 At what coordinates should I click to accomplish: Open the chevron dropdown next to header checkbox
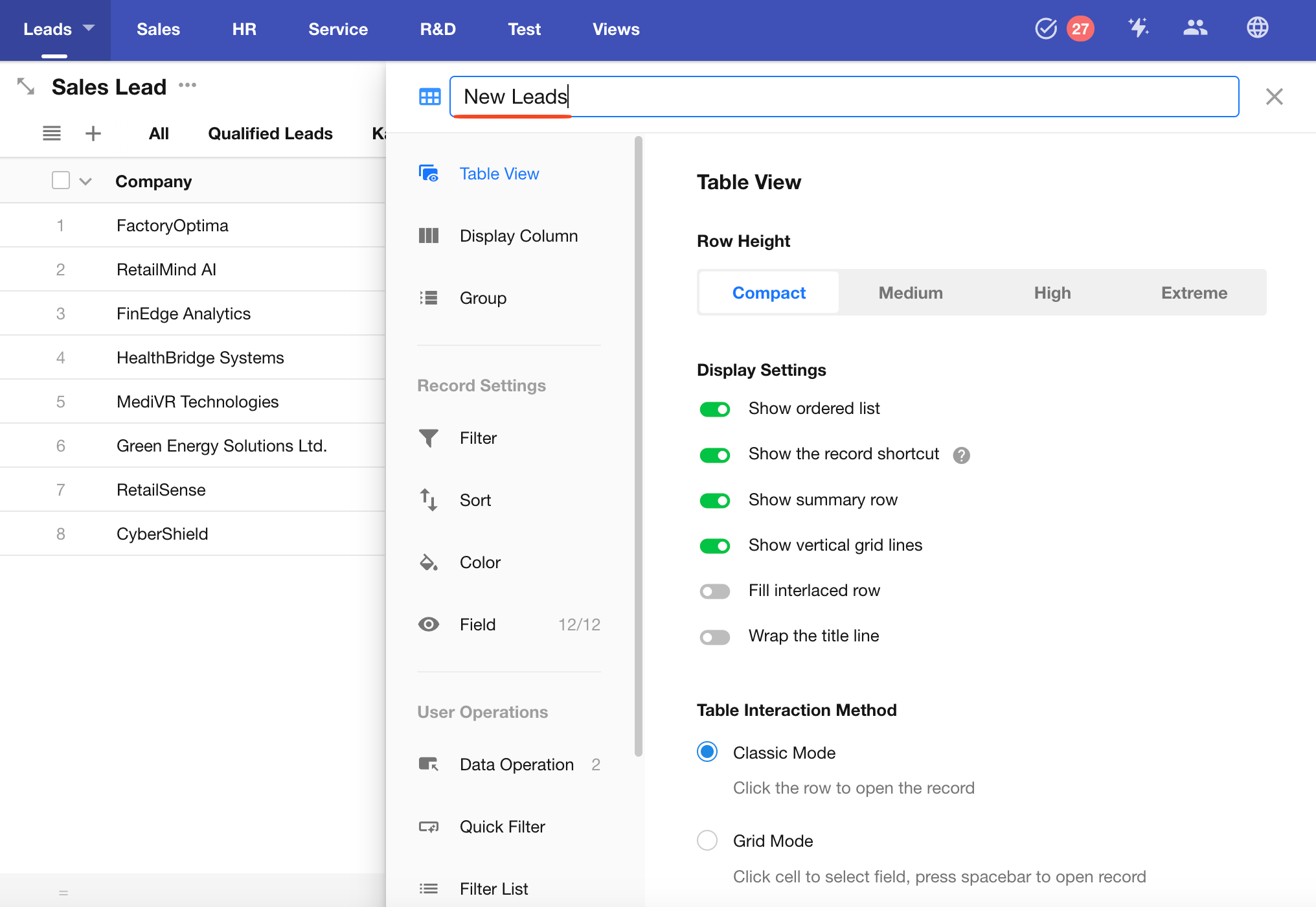[x=85, y=181]
